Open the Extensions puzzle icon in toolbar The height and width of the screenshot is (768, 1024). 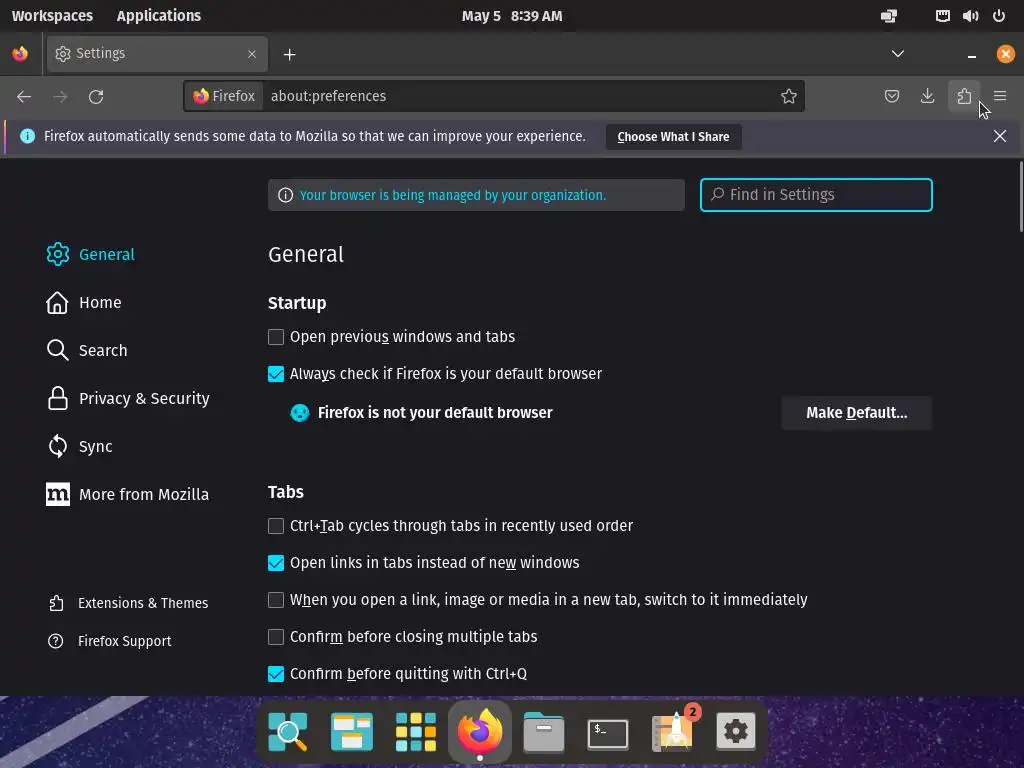pos(964,96)
